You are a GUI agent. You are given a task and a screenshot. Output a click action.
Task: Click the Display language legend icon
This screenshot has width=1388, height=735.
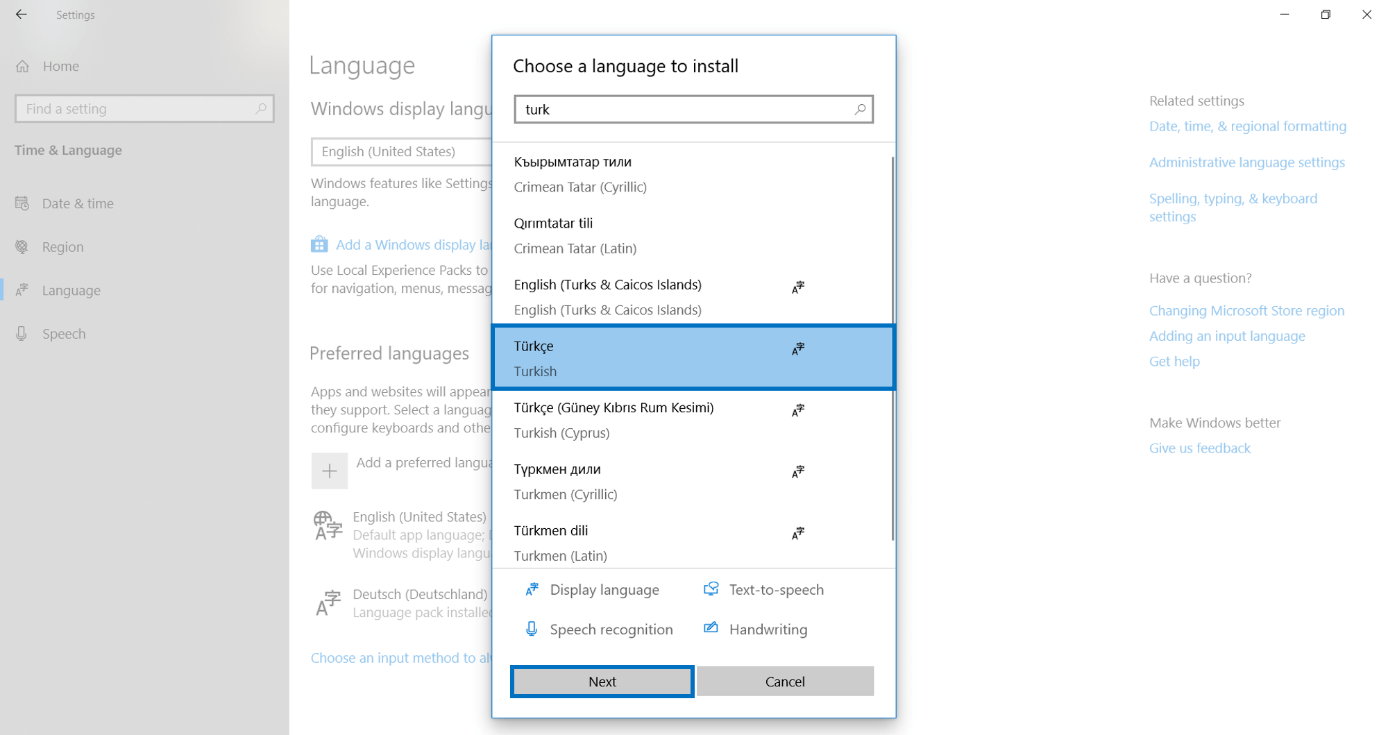(532, 590)
